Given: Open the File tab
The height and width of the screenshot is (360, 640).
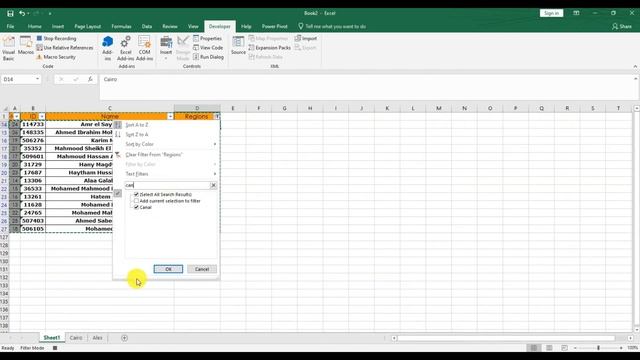Looking at the screenshot, I should tap(10, 27).
